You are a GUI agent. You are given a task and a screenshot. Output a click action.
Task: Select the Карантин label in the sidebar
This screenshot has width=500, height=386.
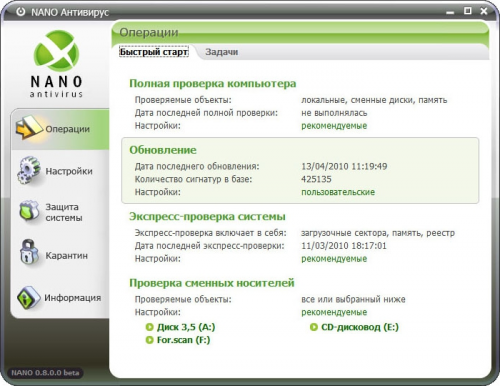click(x=67, y=256)
